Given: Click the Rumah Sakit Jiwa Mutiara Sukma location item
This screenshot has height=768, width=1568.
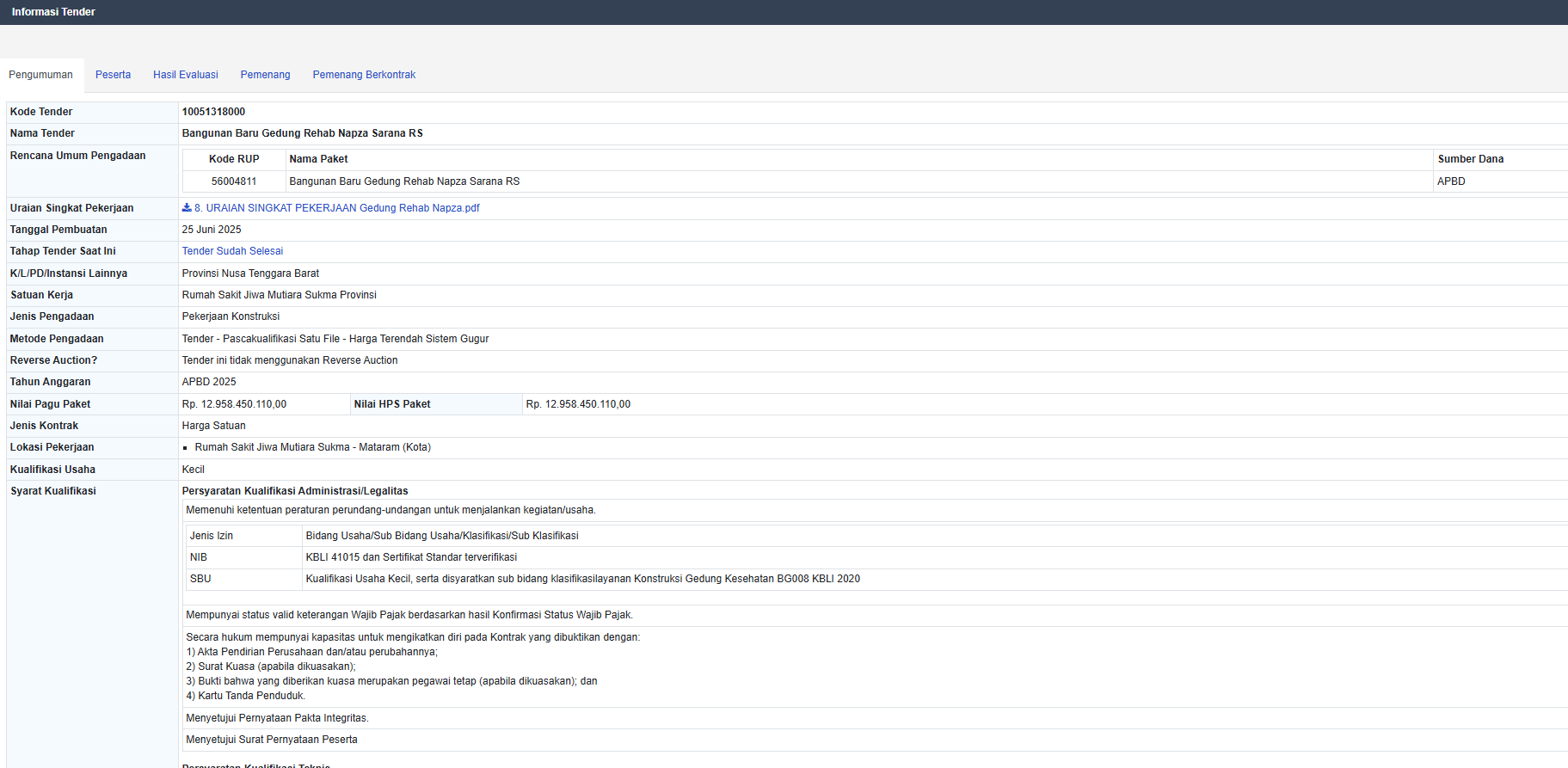Looking at the screenshot, I should 312,447.
